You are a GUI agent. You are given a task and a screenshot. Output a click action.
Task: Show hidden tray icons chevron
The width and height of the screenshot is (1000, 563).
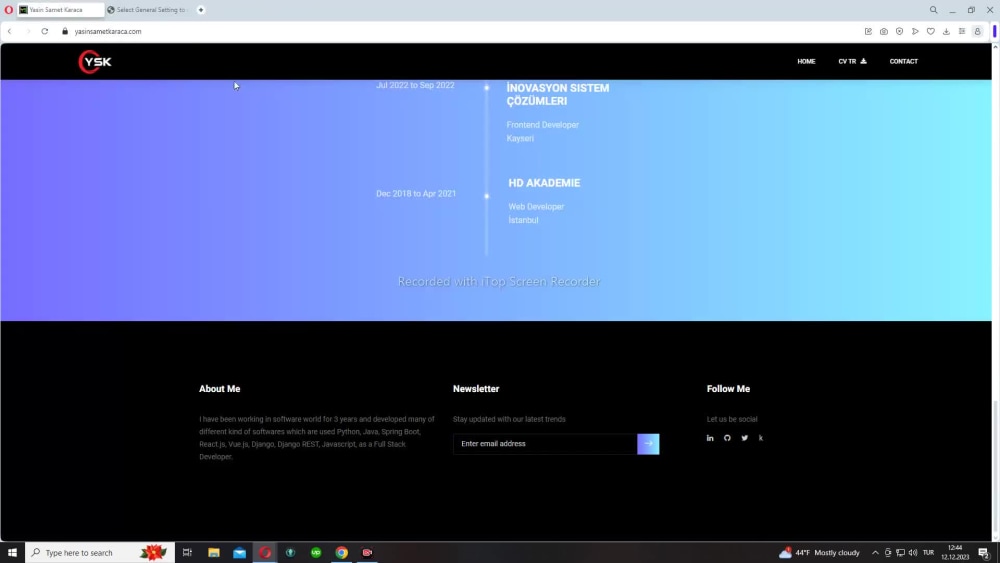click(x=875, y=553)
